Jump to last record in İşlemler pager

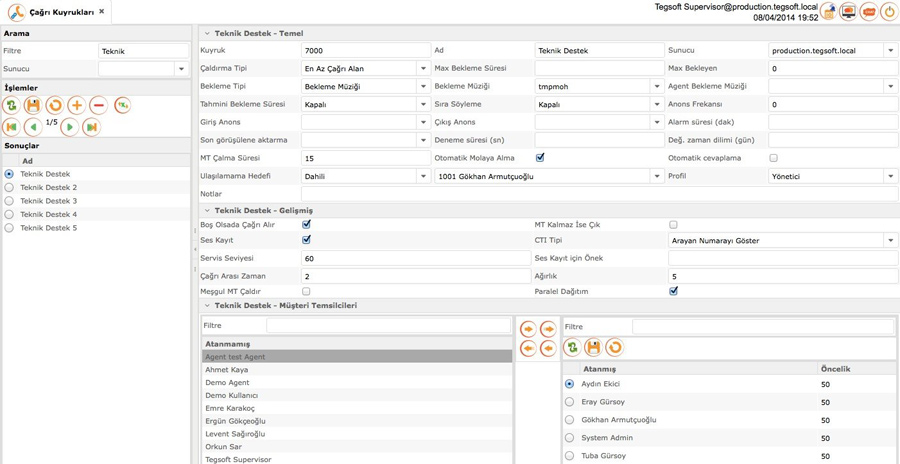[91, 127]
